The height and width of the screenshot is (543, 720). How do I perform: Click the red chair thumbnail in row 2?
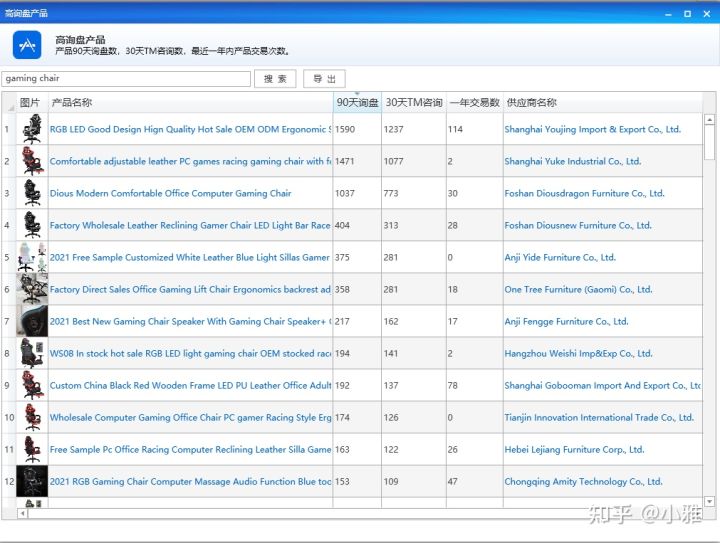tap(32, 161)
